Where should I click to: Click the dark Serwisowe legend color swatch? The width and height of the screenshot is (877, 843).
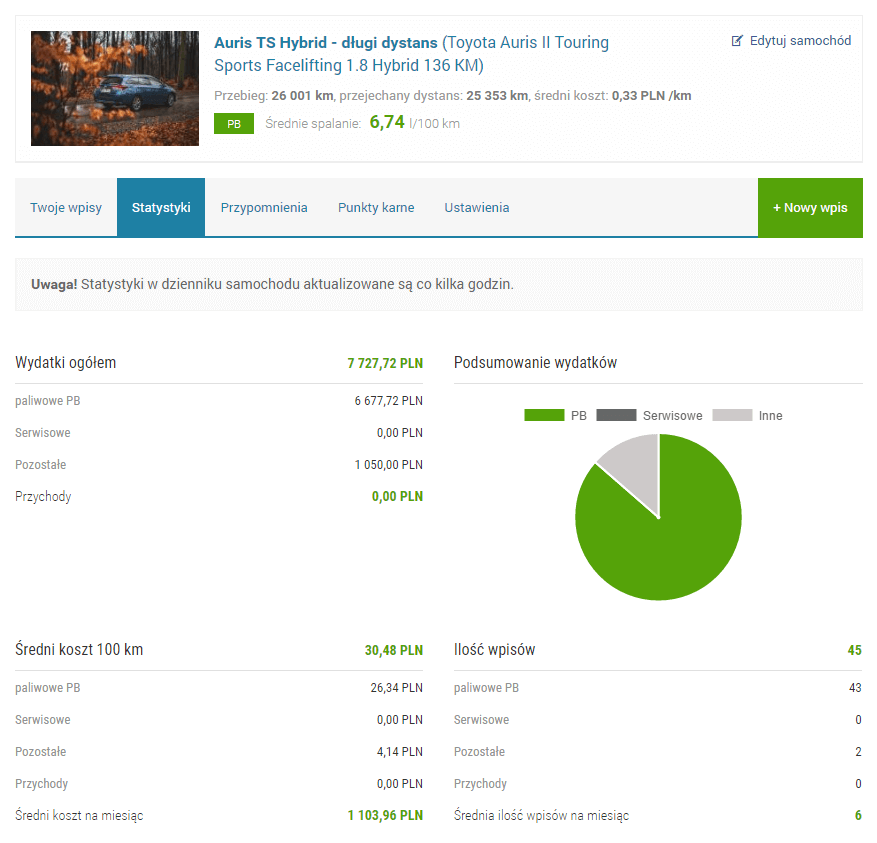pos(616,415)
